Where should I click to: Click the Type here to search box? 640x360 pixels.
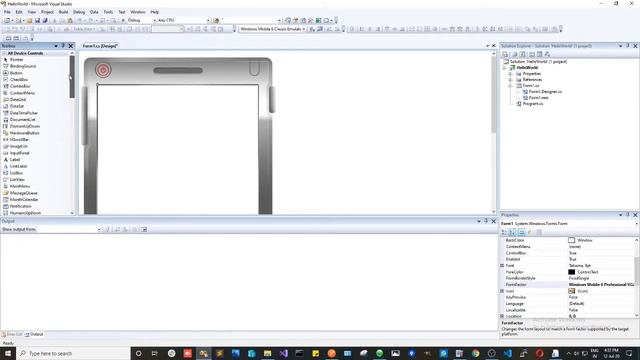(73, 353)
